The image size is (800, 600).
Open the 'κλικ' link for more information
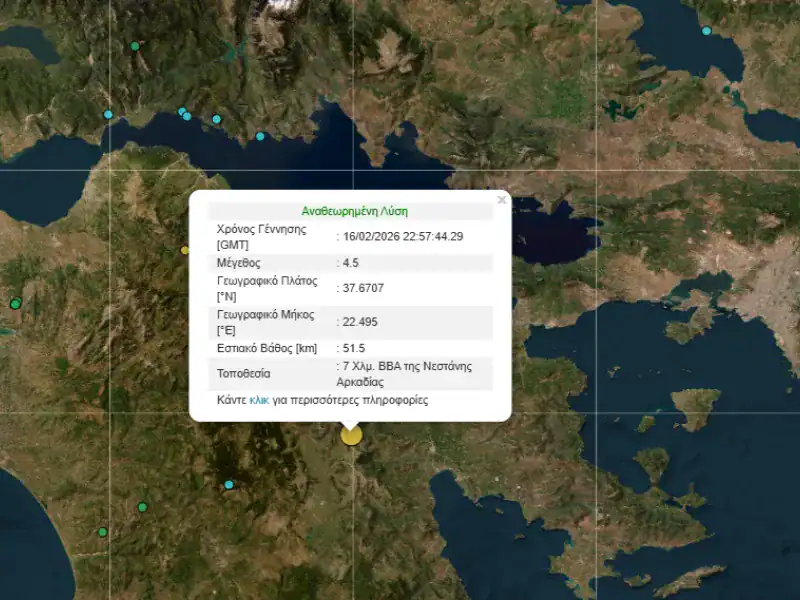259,400
